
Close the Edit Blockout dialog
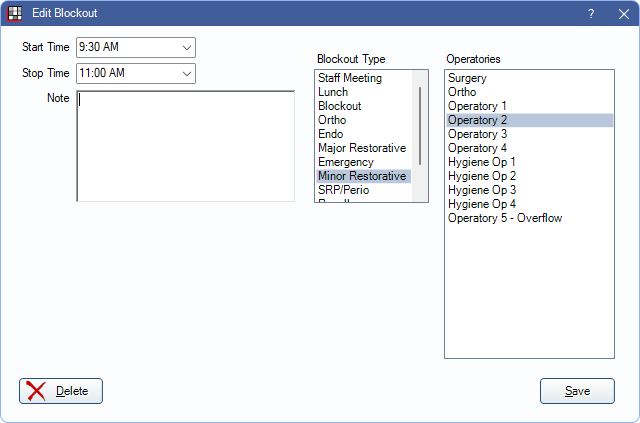pyautogui.click(x=621, y=14)
